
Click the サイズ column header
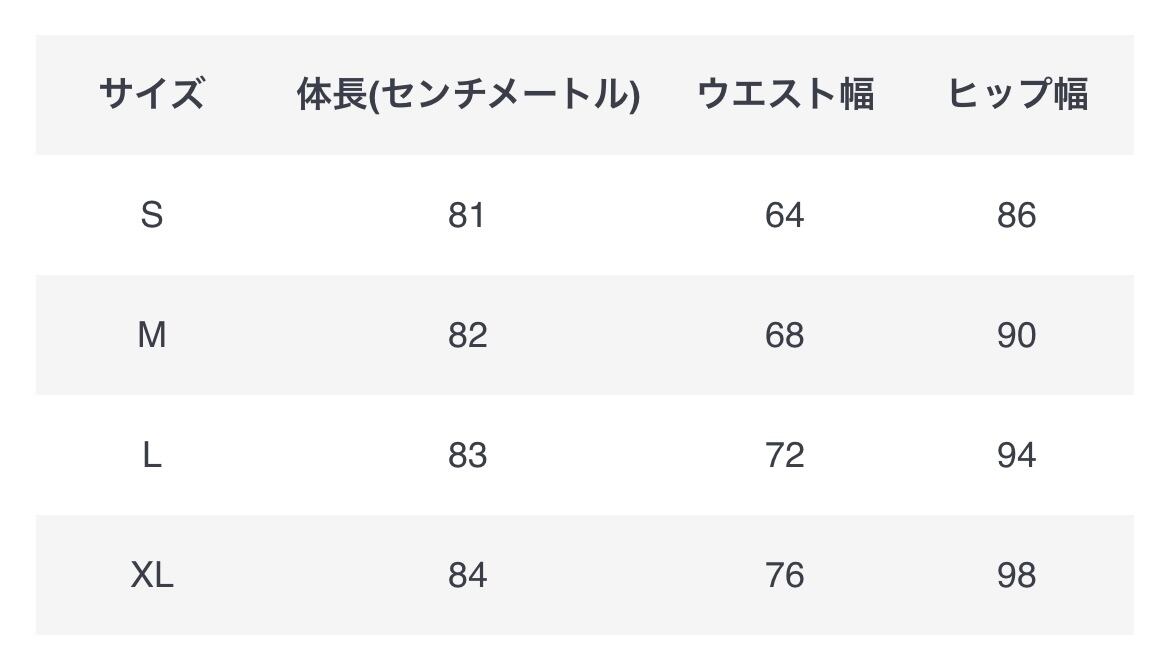[152, 94]
